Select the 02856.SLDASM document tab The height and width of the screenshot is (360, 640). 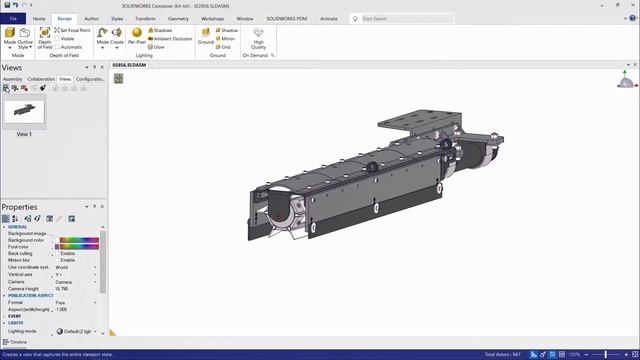point(129,65)
